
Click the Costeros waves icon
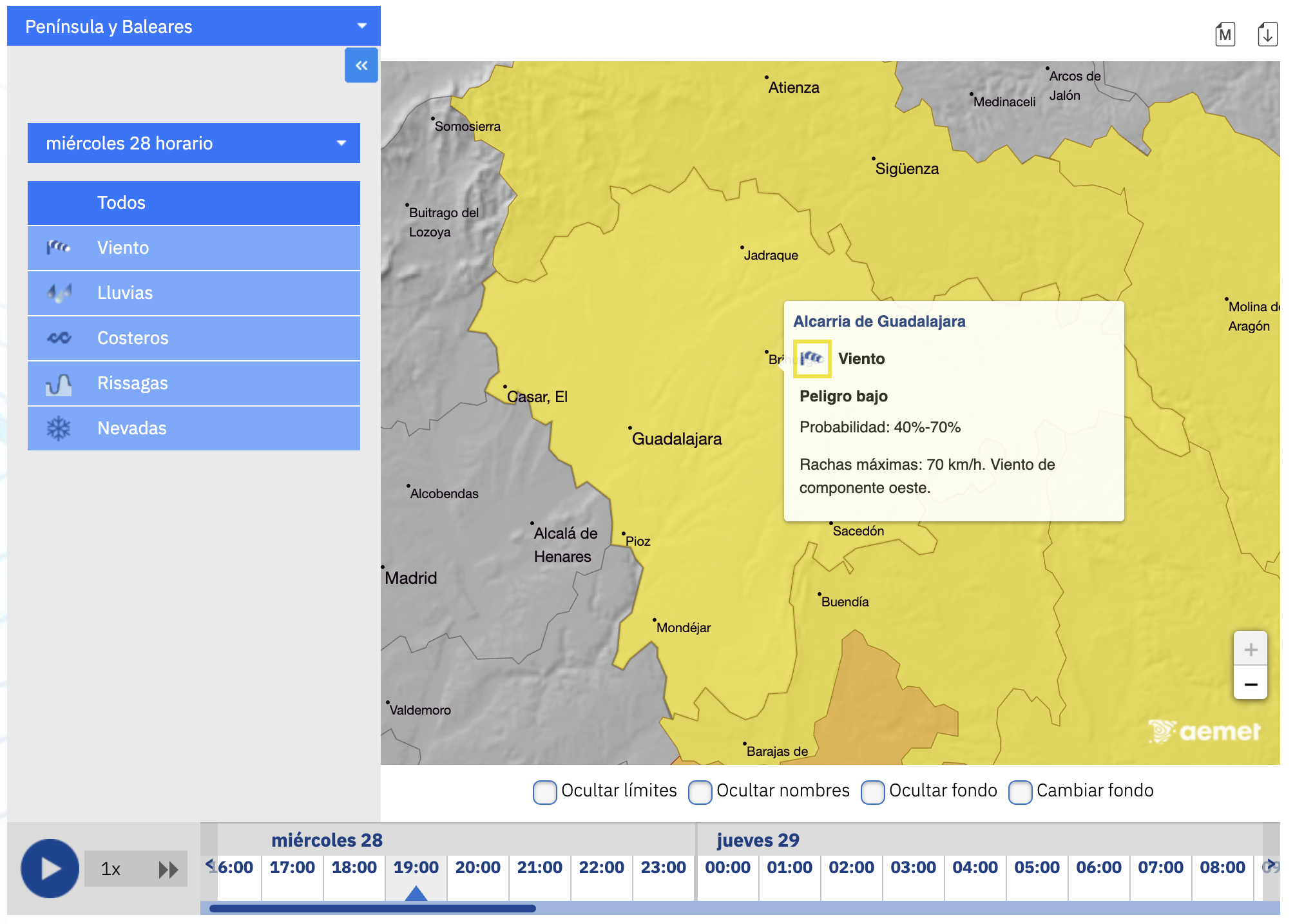59,338
